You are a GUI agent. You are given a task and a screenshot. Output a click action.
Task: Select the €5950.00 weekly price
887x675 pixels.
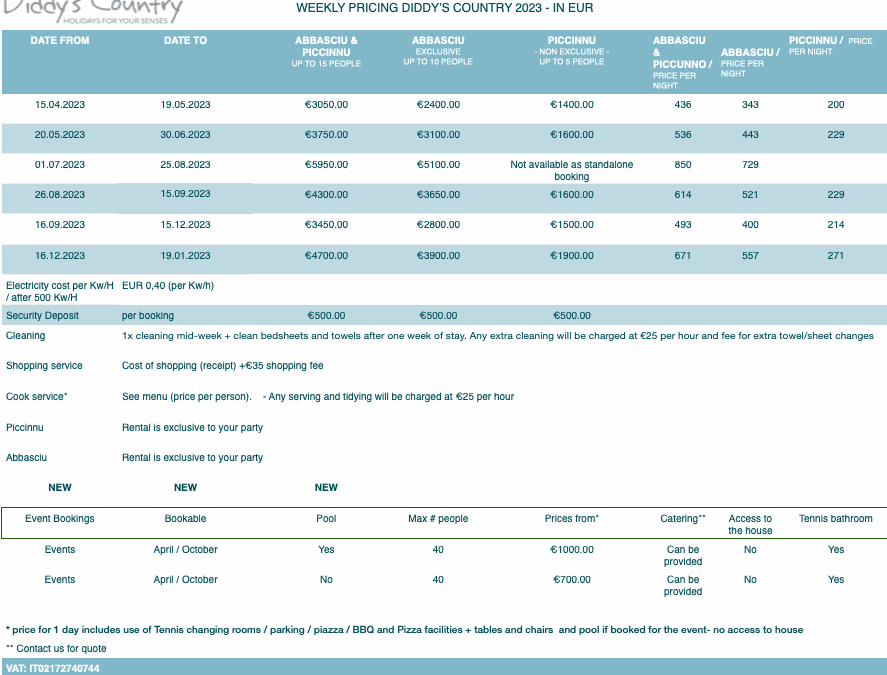(326, 165)
